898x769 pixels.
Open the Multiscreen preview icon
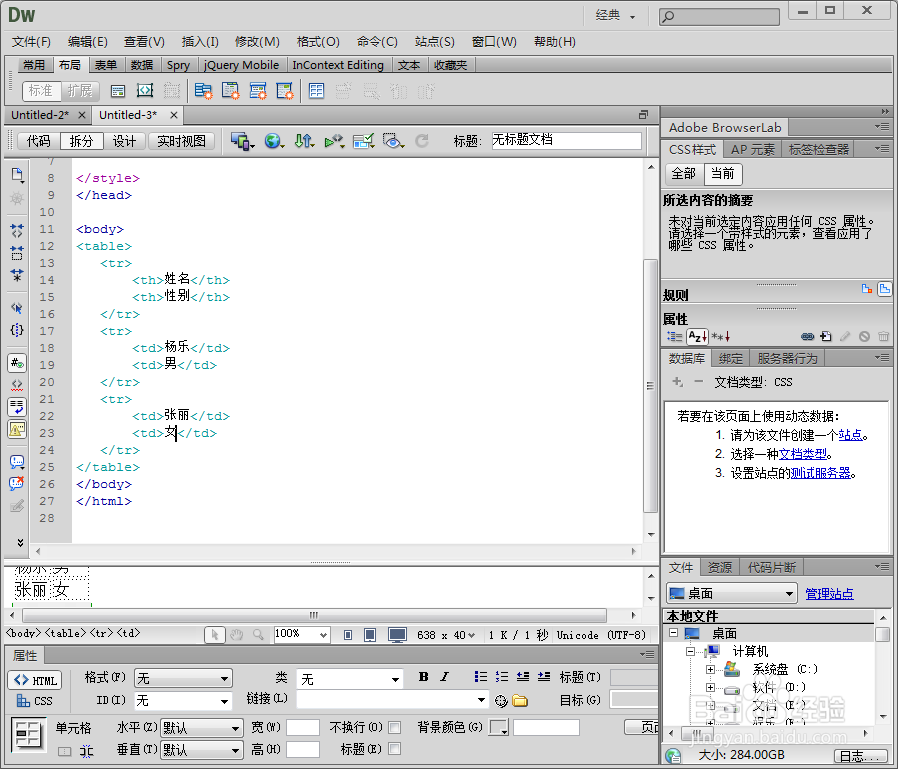[x=243, y=140]
